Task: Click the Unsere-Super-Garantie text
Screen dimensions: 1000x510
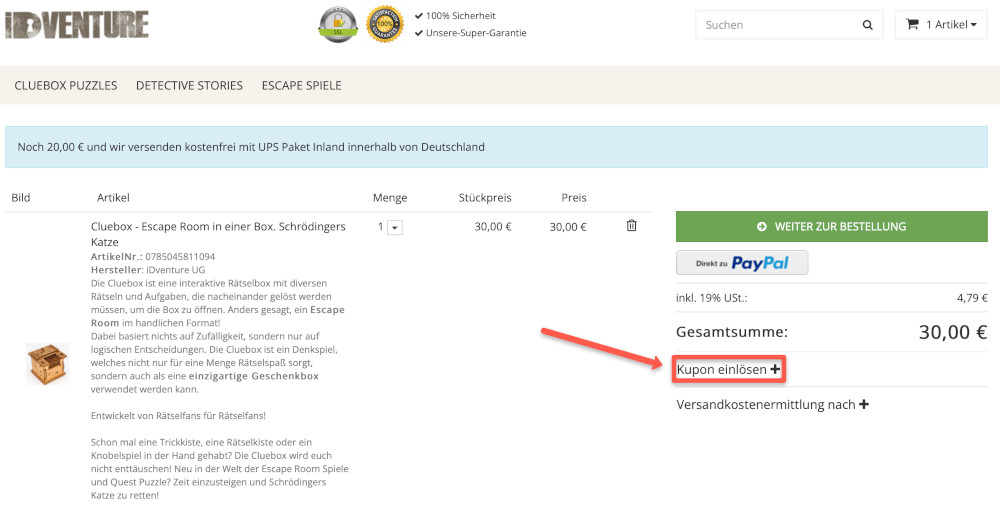Action: [x=476, y=33]
